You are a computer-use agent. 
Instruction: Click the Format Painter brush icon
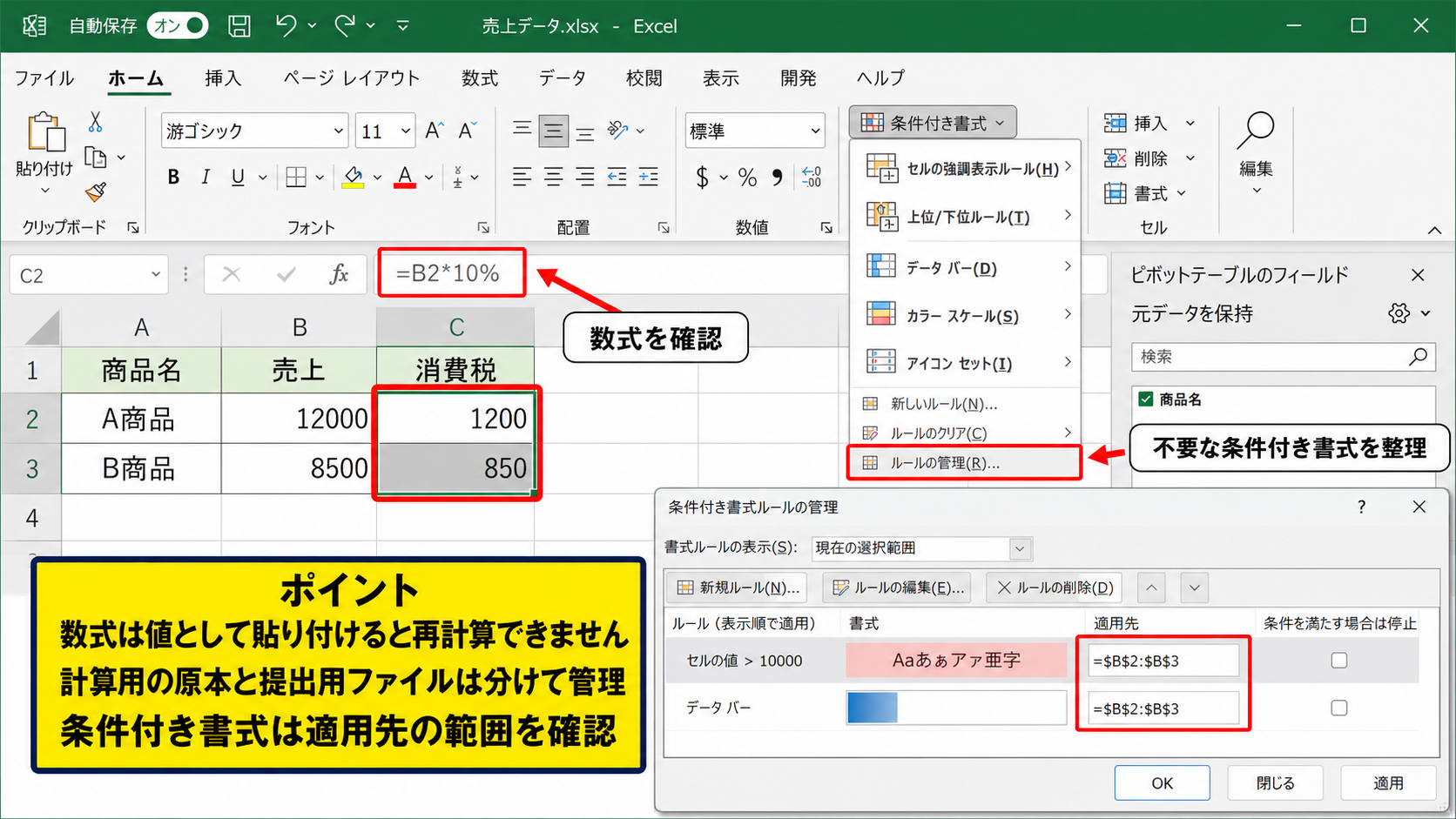[96, 191]
